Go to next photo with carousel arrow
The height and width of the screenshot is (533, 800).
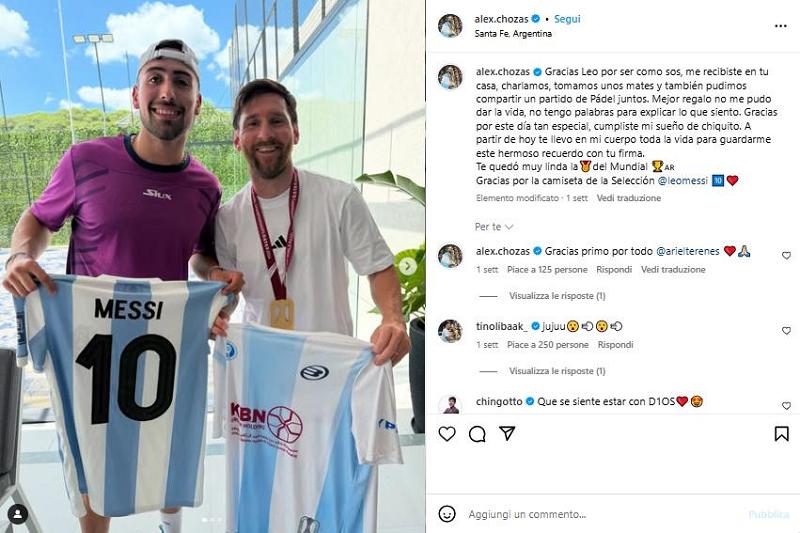[407, 266]
